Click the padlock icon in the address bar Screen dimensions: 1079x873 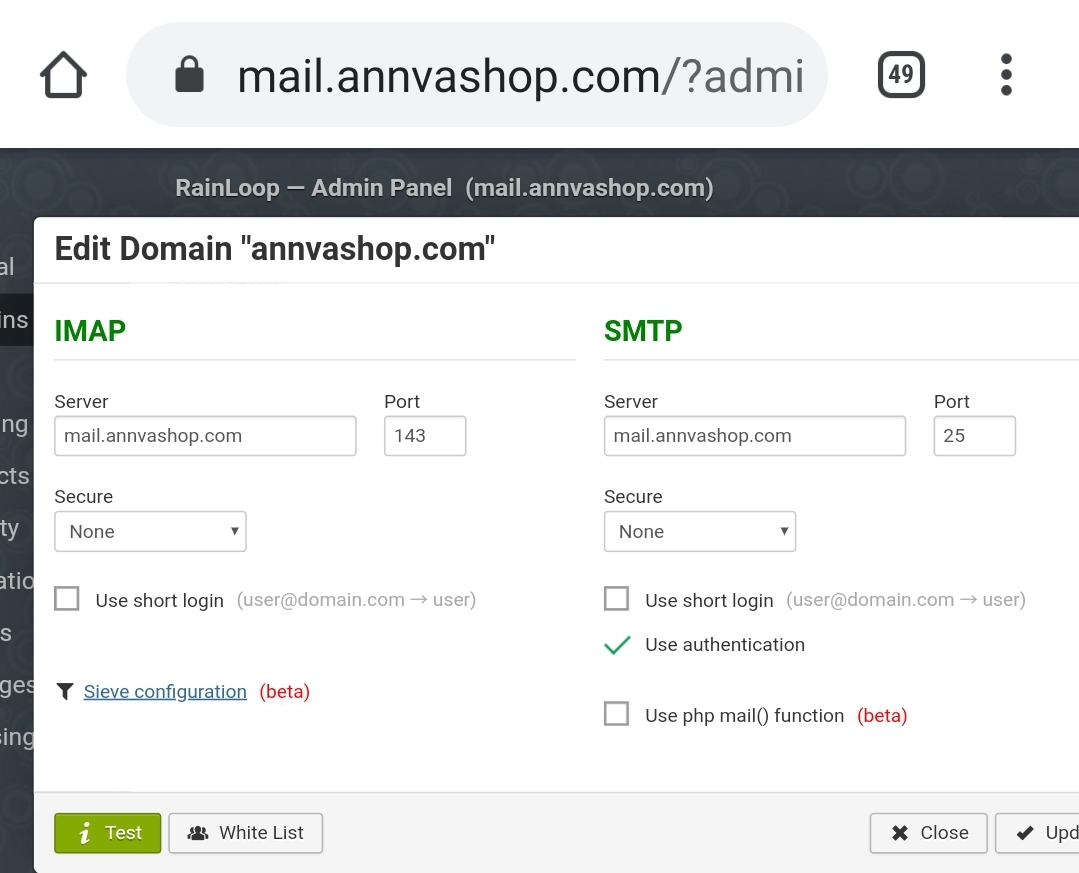tap(189, 73)
